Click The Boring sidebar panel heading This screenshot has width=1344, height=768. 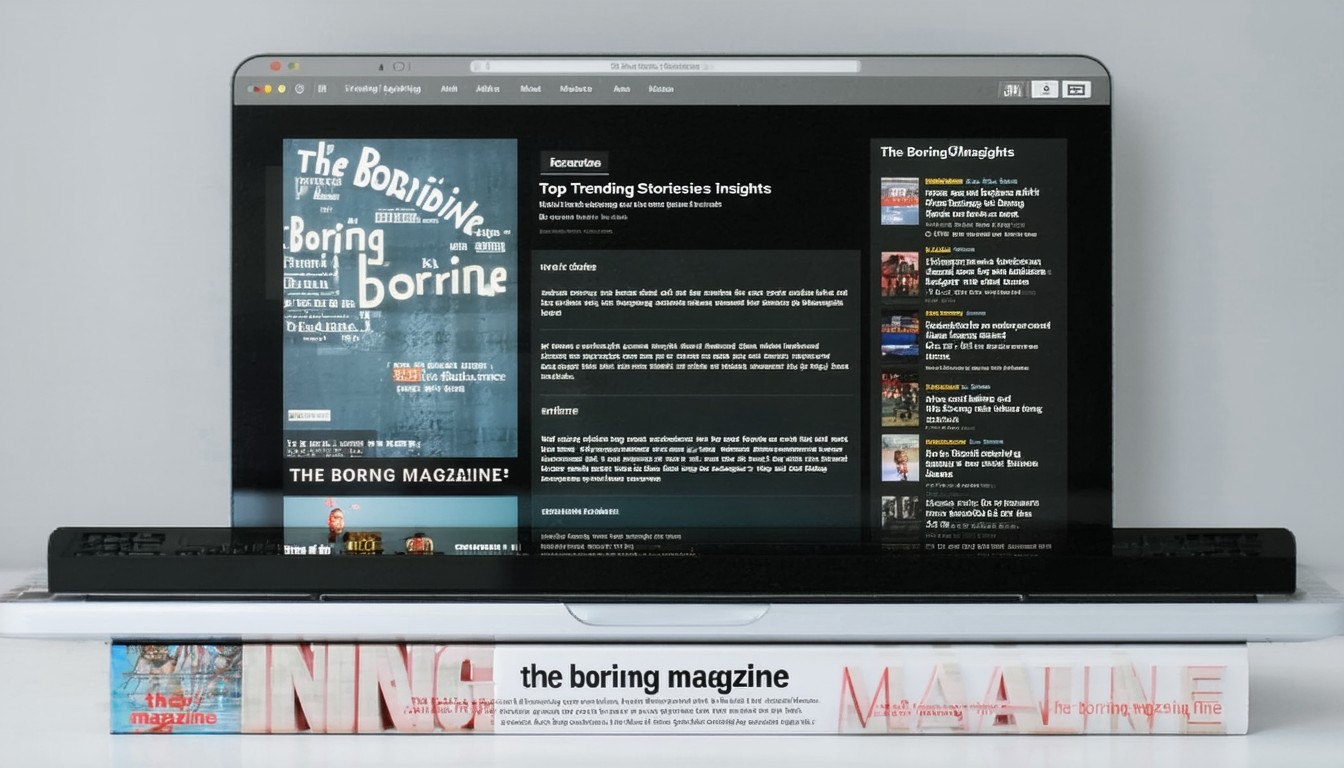click(947, 152)
